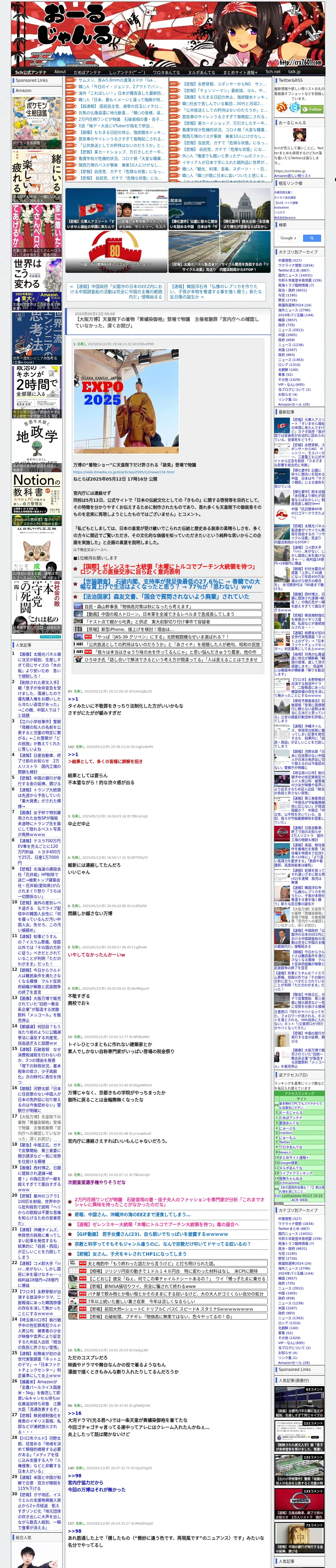
Task: Click the >>16 anchor in post 98
Action: coord(74,1413)
